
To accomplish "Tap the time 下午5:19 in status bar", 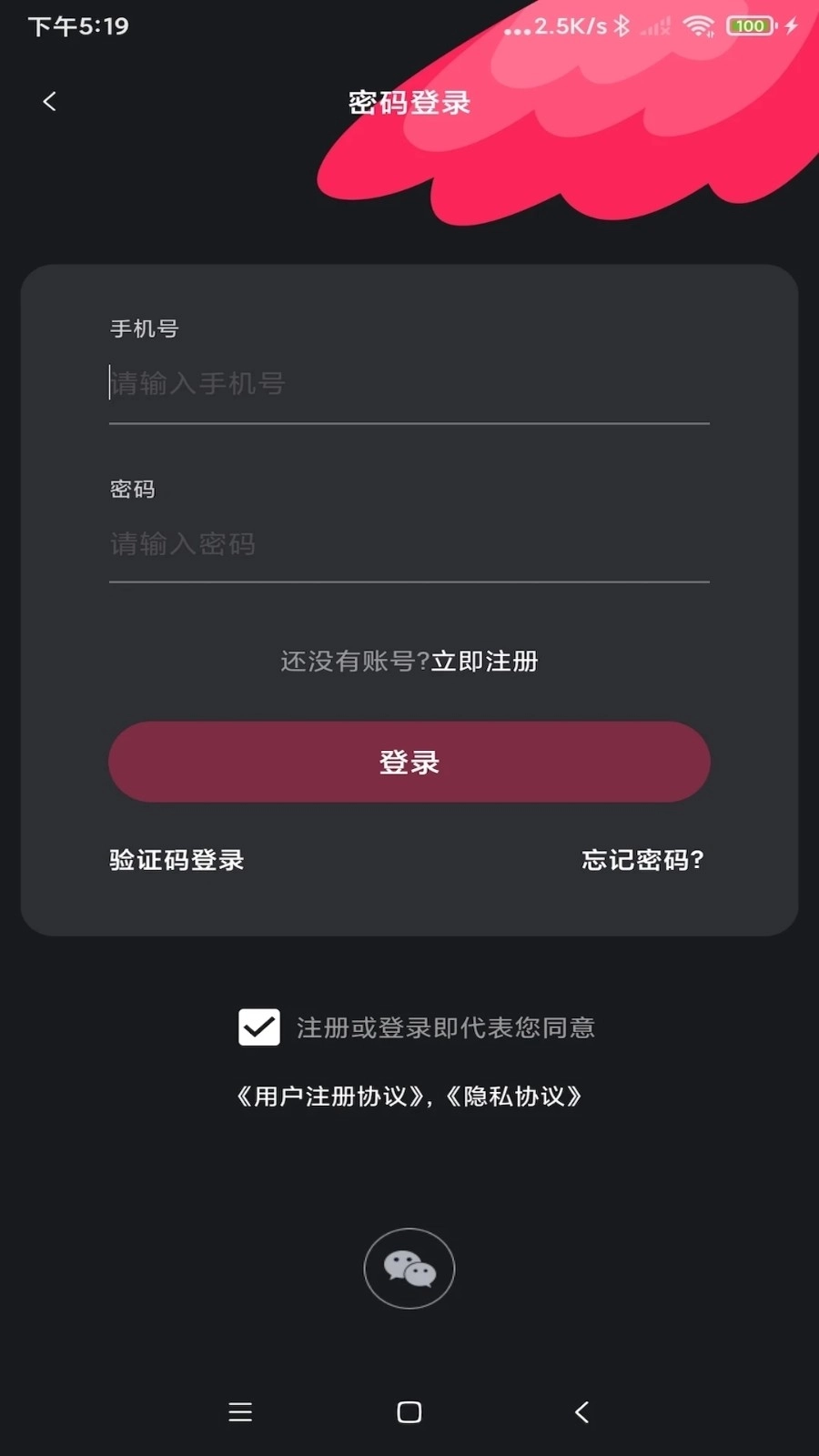I will pos(78,26).
